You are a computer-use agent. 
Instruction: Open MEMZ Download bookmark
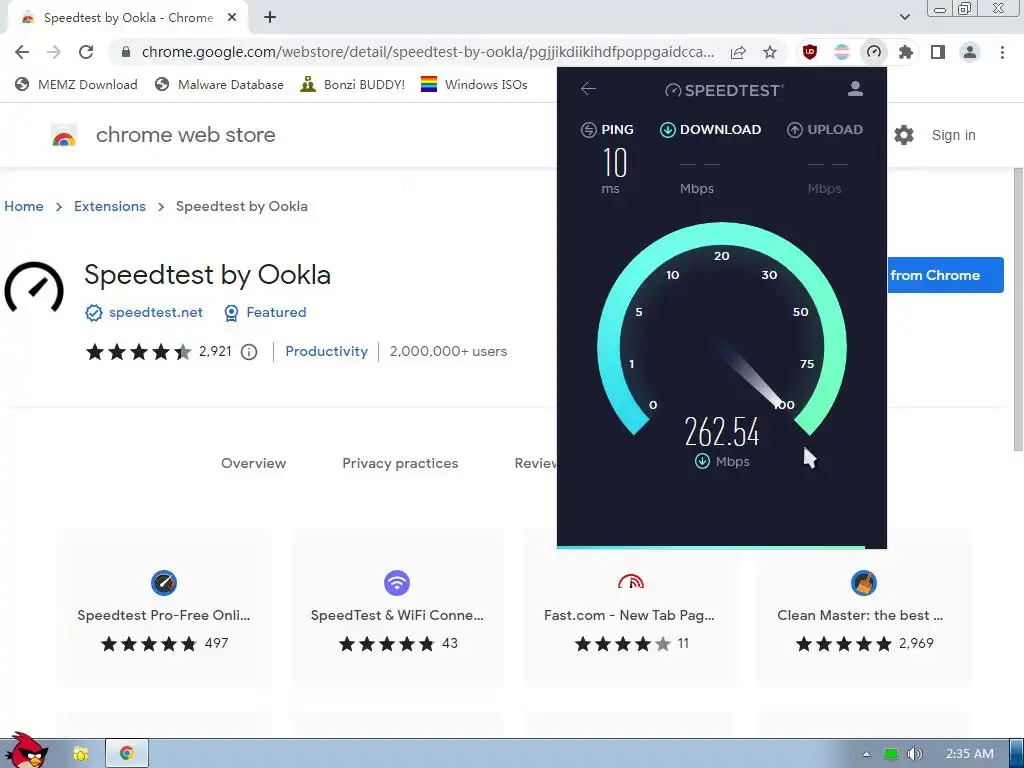coord(76,85)
